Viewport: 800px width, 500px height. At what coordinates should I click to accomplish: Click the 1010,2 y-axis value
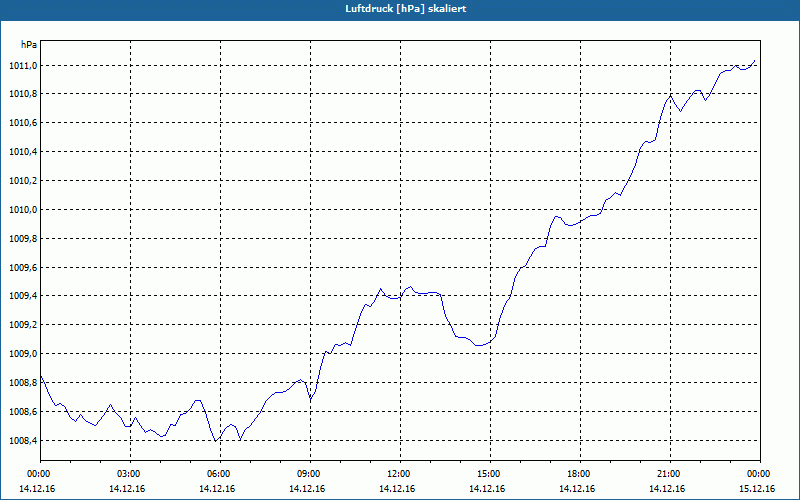(22, 181)
